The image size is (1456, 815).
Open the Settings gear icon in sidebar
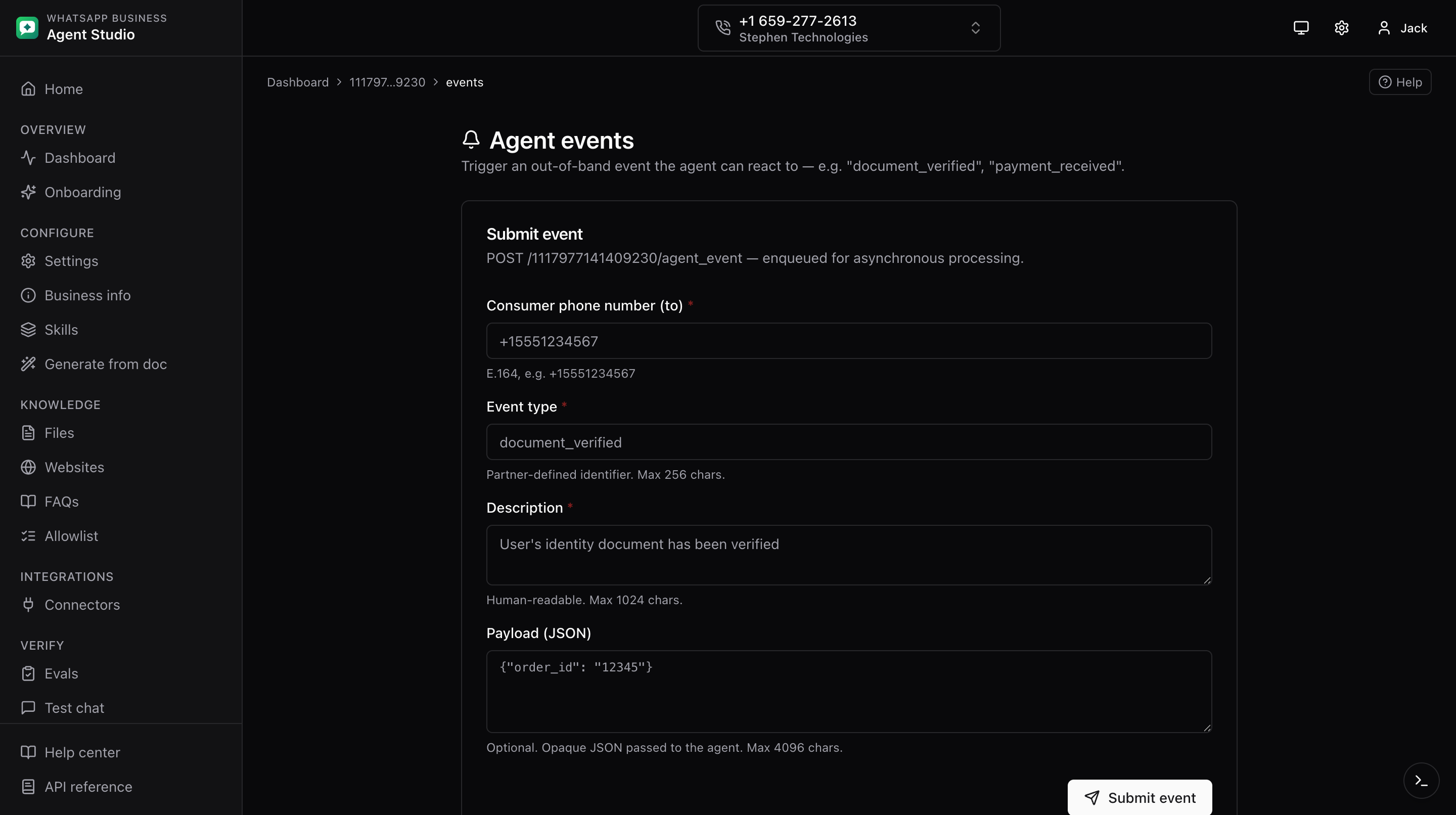pos(28,261)
